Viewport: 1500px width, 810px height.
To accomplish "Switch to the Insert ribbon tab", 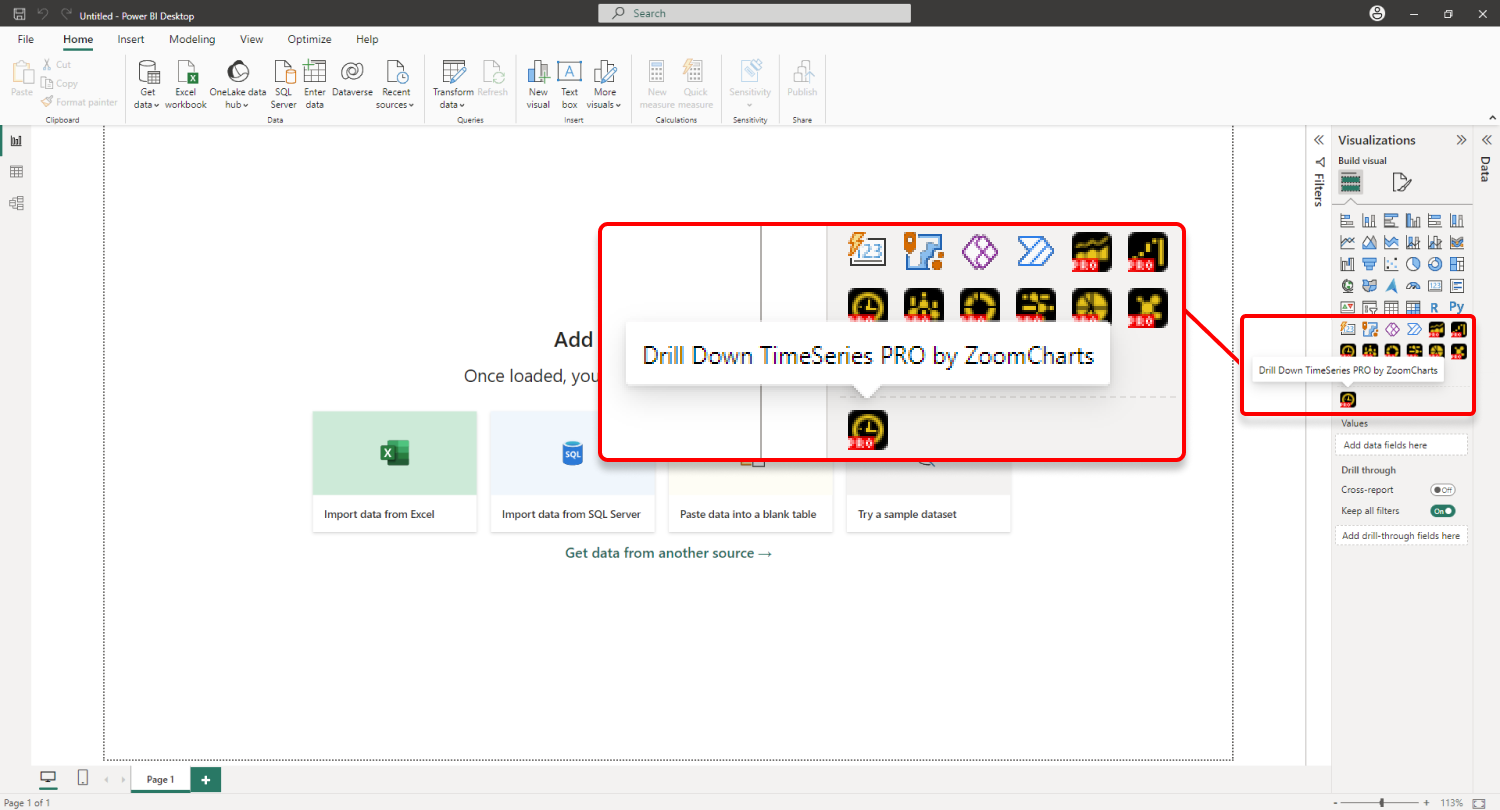I will 131,39.
